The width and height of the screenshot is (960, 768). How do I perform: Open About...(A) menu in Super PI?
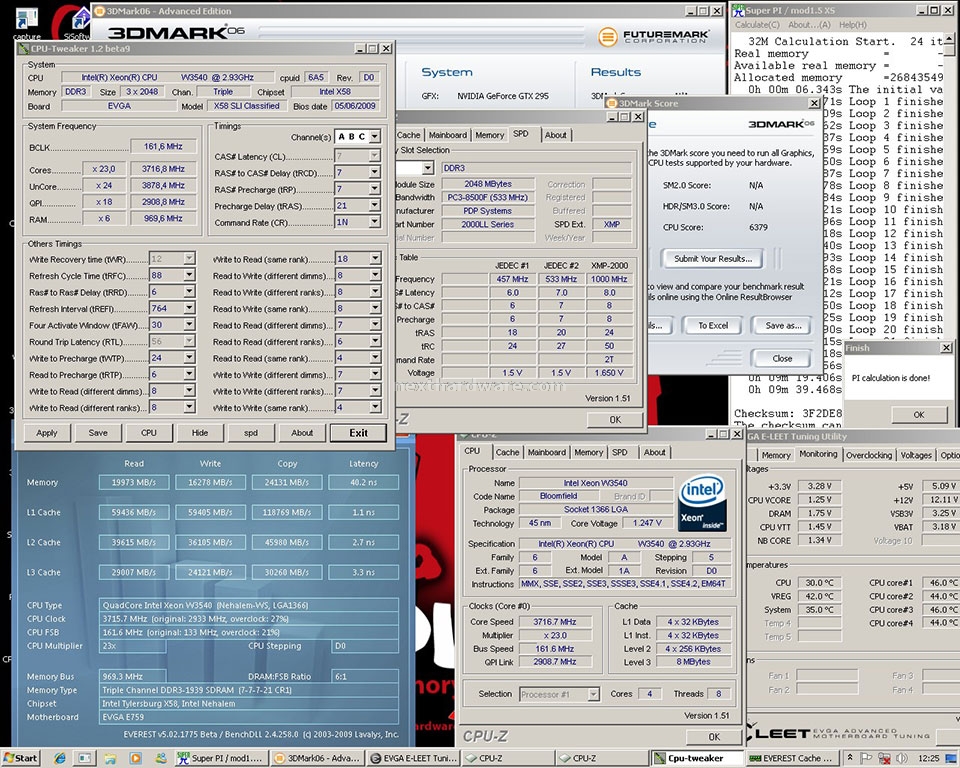[809, 24]
